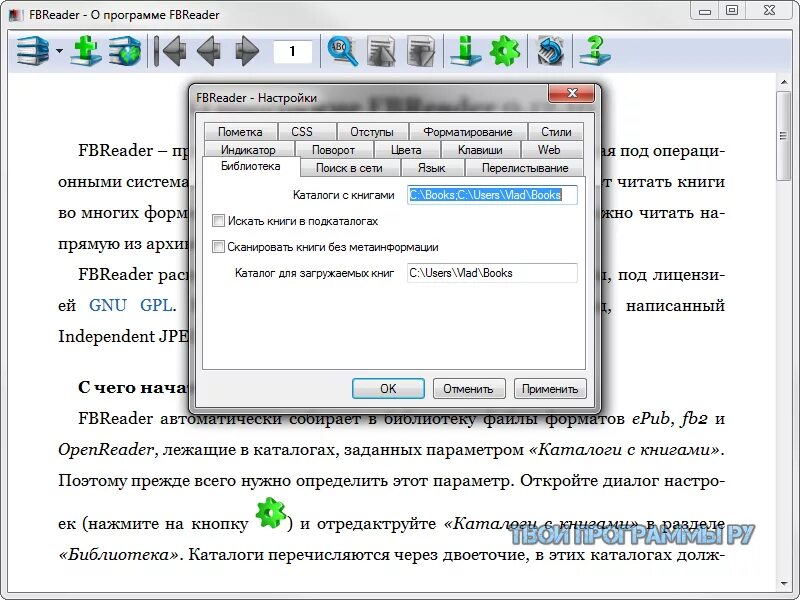Image resolution: width=800 pixels, height=600 pixels.
Task: Go back with left arrow icon
Action: [209, 51]
